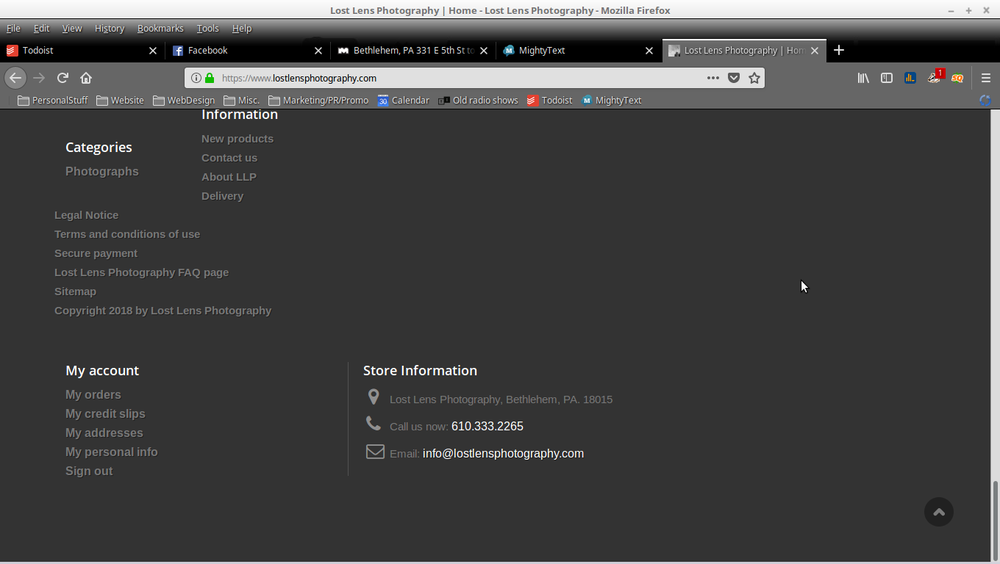1000x564 pixels.
Task: Expand the Marketing/PR/Promo bookmarks folder
Action: (318, 100)
